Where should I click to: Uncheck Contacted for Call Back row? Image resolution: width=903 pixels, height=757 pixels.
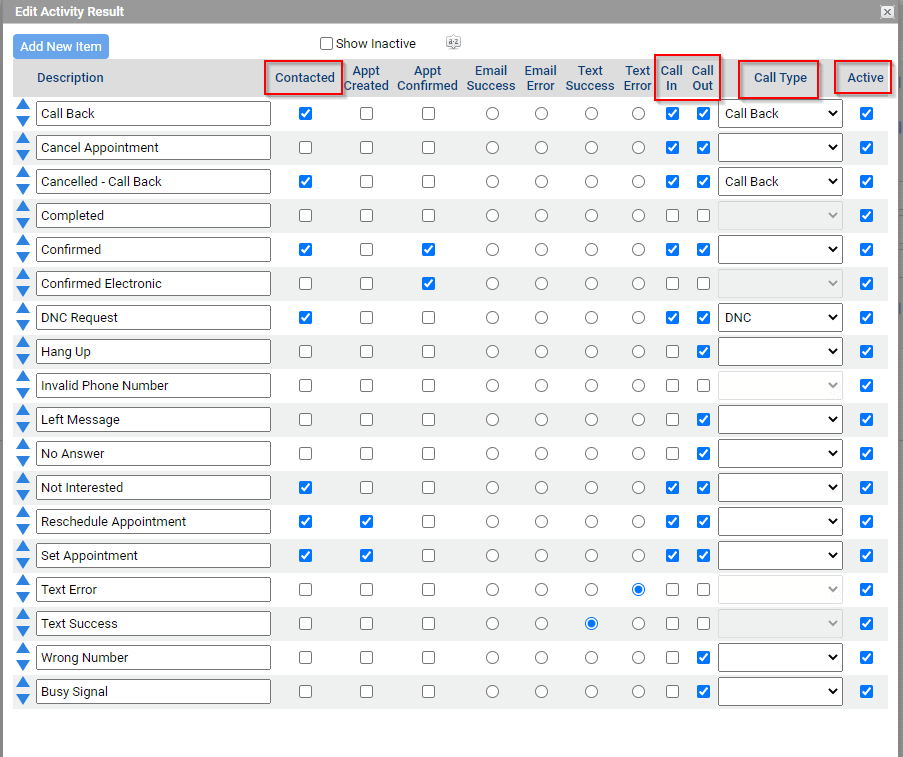click(305, 113)
